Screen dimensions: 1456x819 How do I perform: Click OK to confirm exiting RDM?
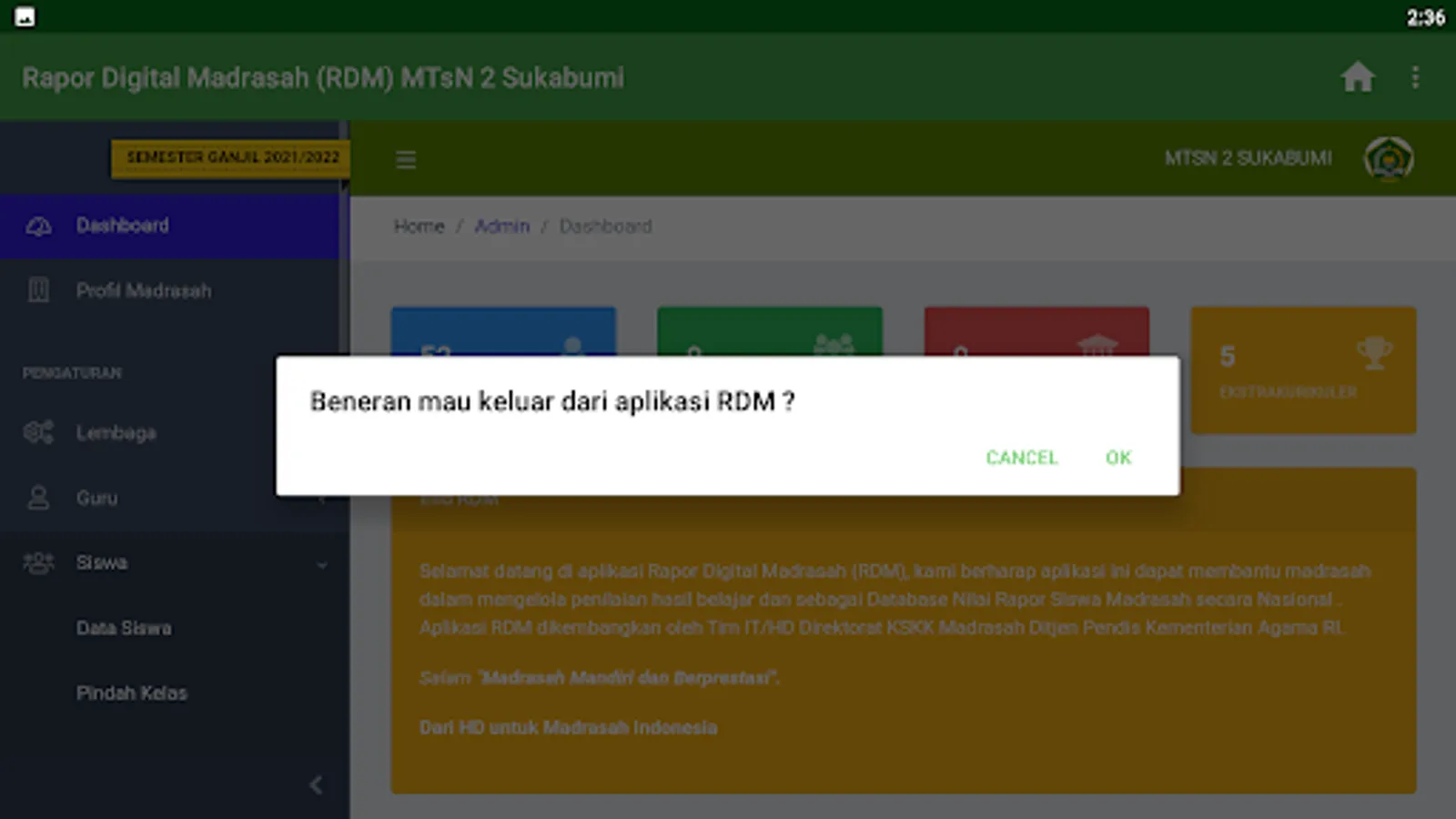coord(1118,458)
